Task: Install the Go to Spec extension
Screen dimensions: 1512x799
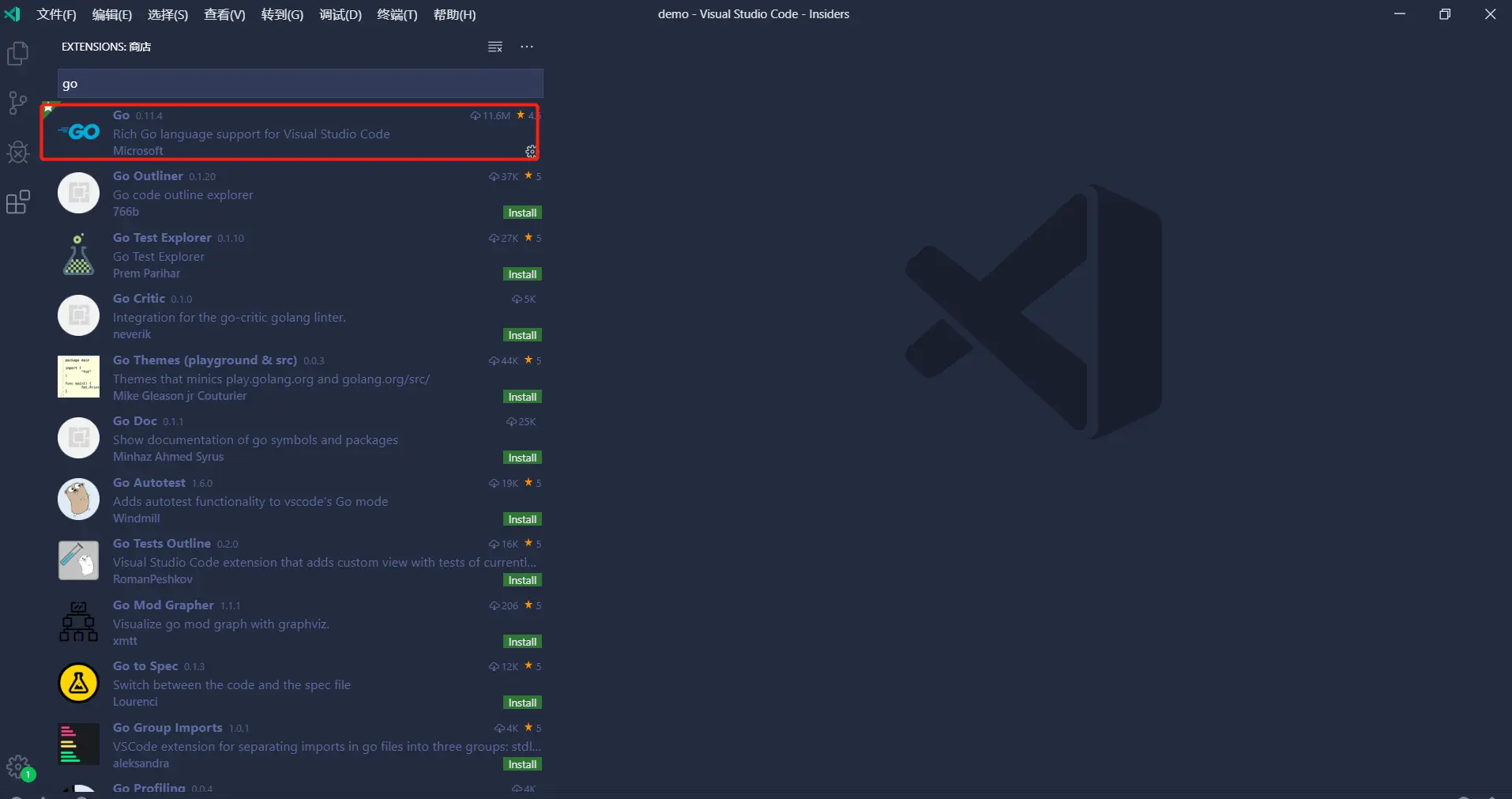Action: click(522, 703)
